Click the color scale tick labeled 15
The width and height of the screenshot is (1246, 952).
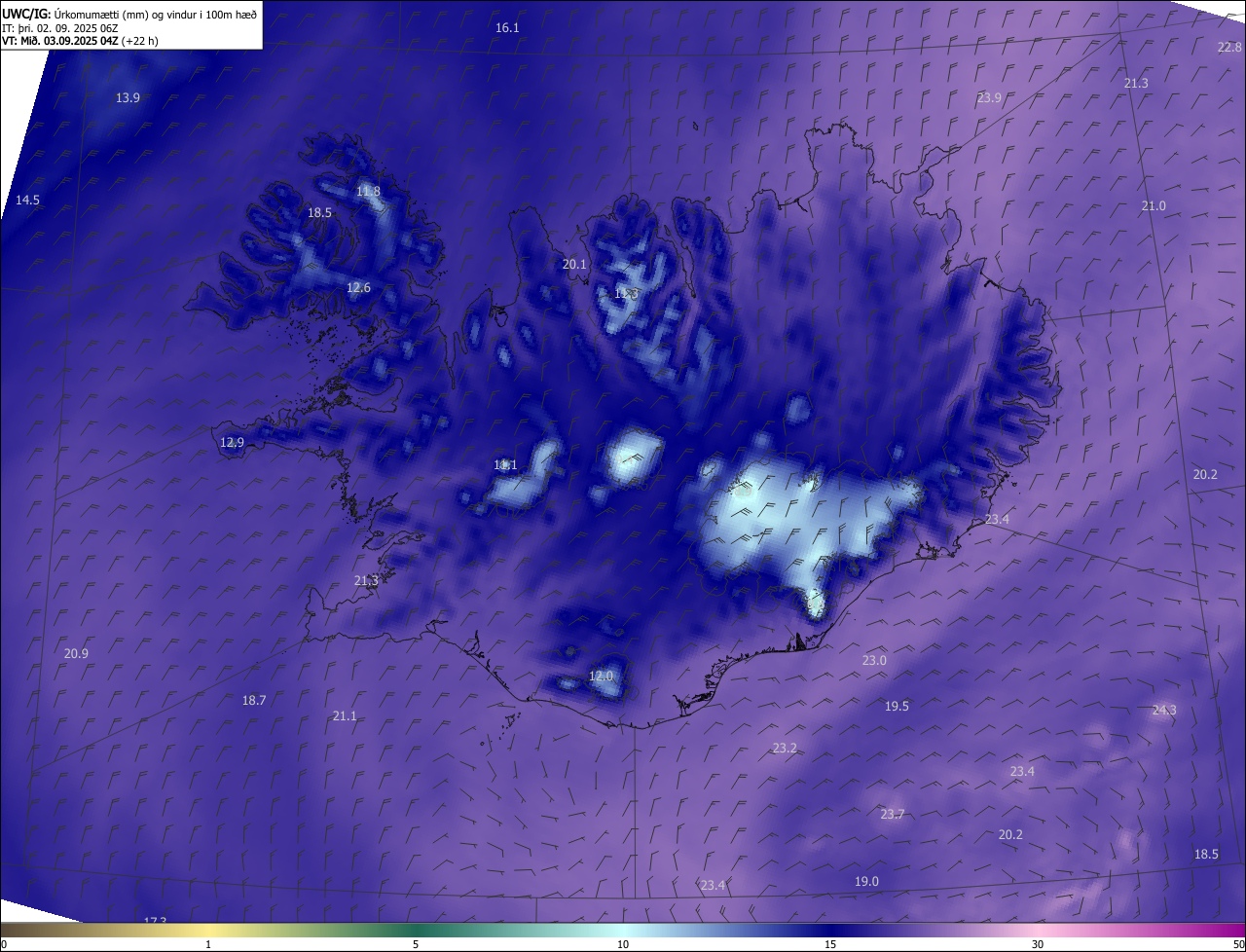pyautogui.click(x=830, y=944)
